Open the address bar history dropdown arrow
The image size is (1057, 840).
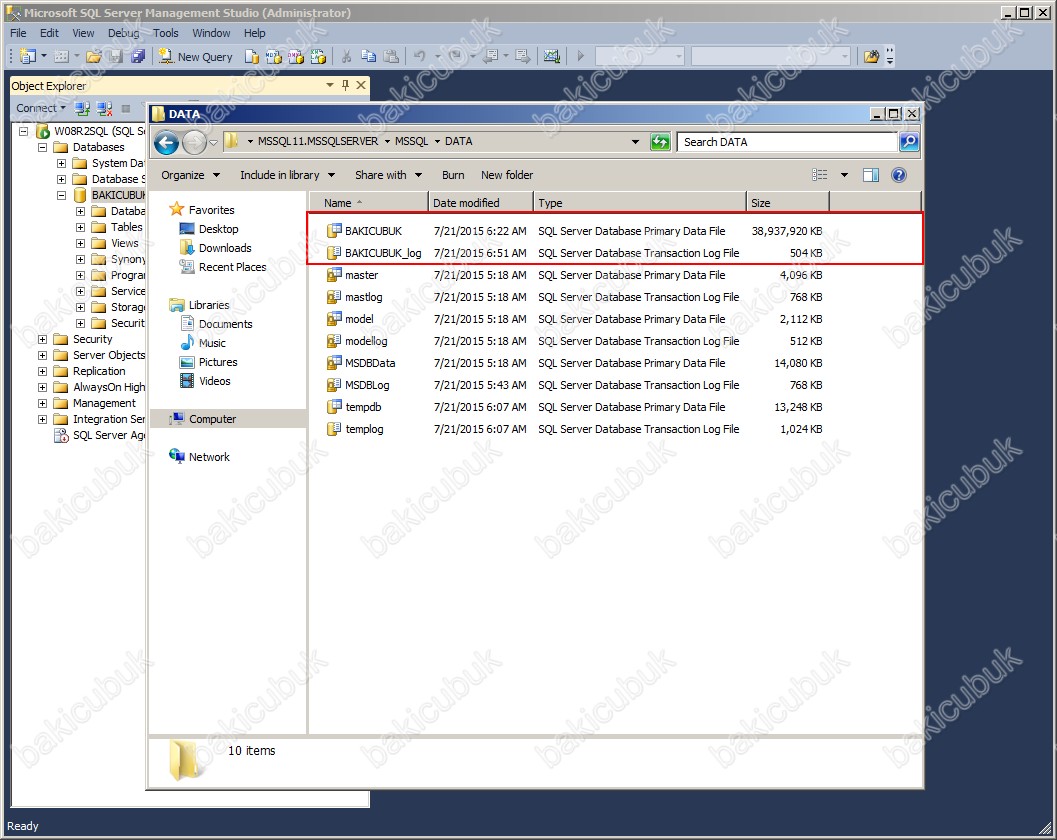[x=635, y=142]
